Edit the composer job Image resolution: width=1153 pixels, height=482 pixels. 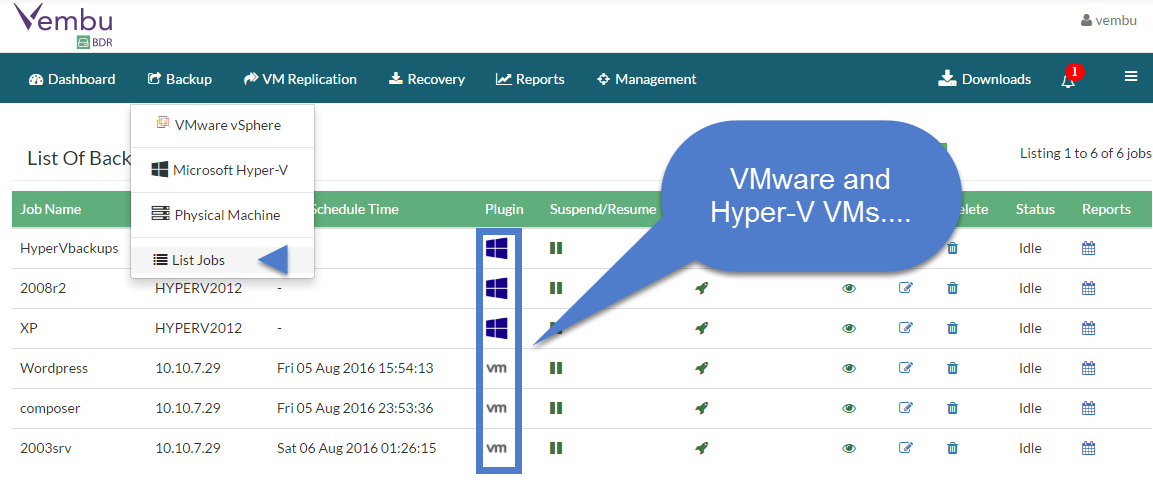pos(906,407)
